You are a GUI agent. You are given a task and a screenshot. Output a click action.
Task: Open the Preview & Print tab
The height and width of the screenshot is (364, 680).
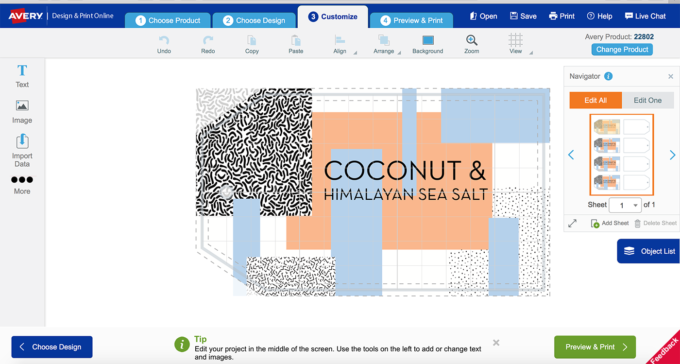pyautogui.click(x=411, y=20)
